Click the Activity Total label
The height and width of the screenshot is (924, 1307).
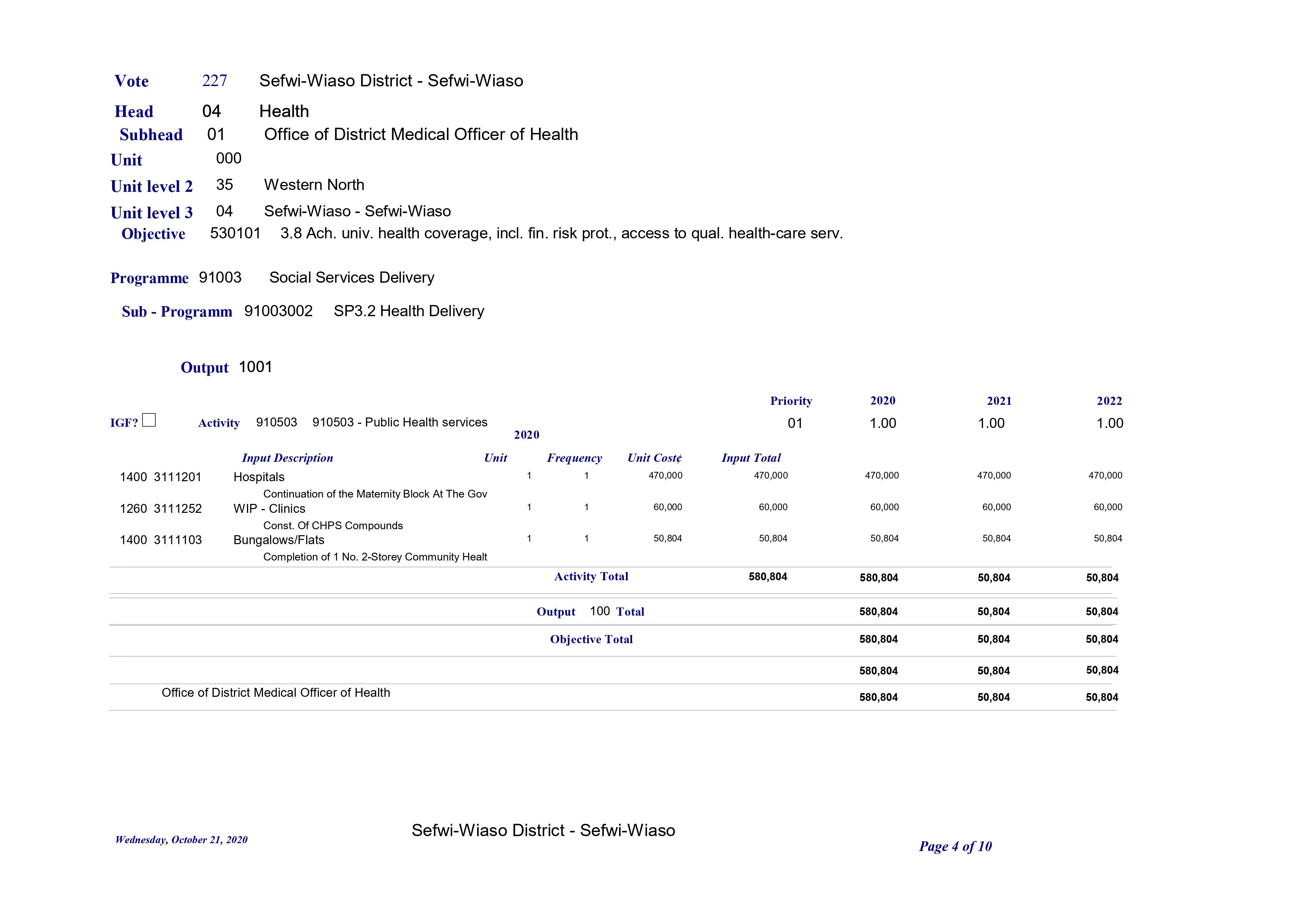click(591, 577)
